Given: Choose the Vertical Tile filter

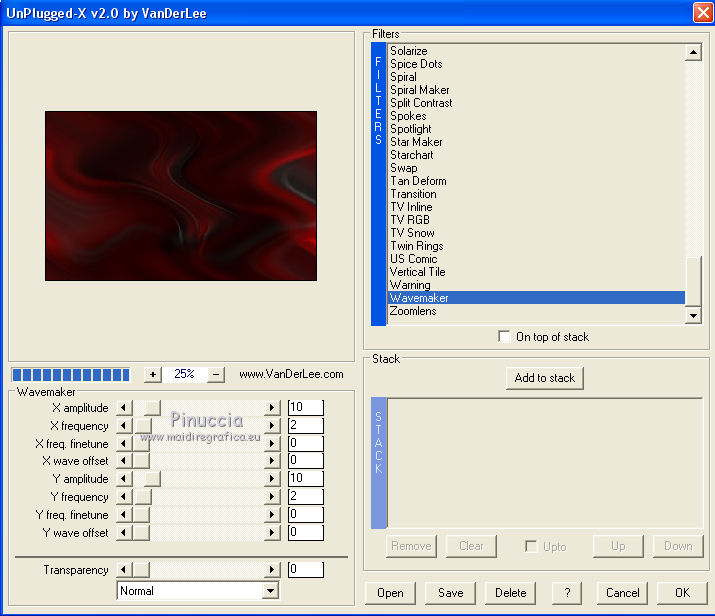Looking at the screenshot, I should pos(417,272).
